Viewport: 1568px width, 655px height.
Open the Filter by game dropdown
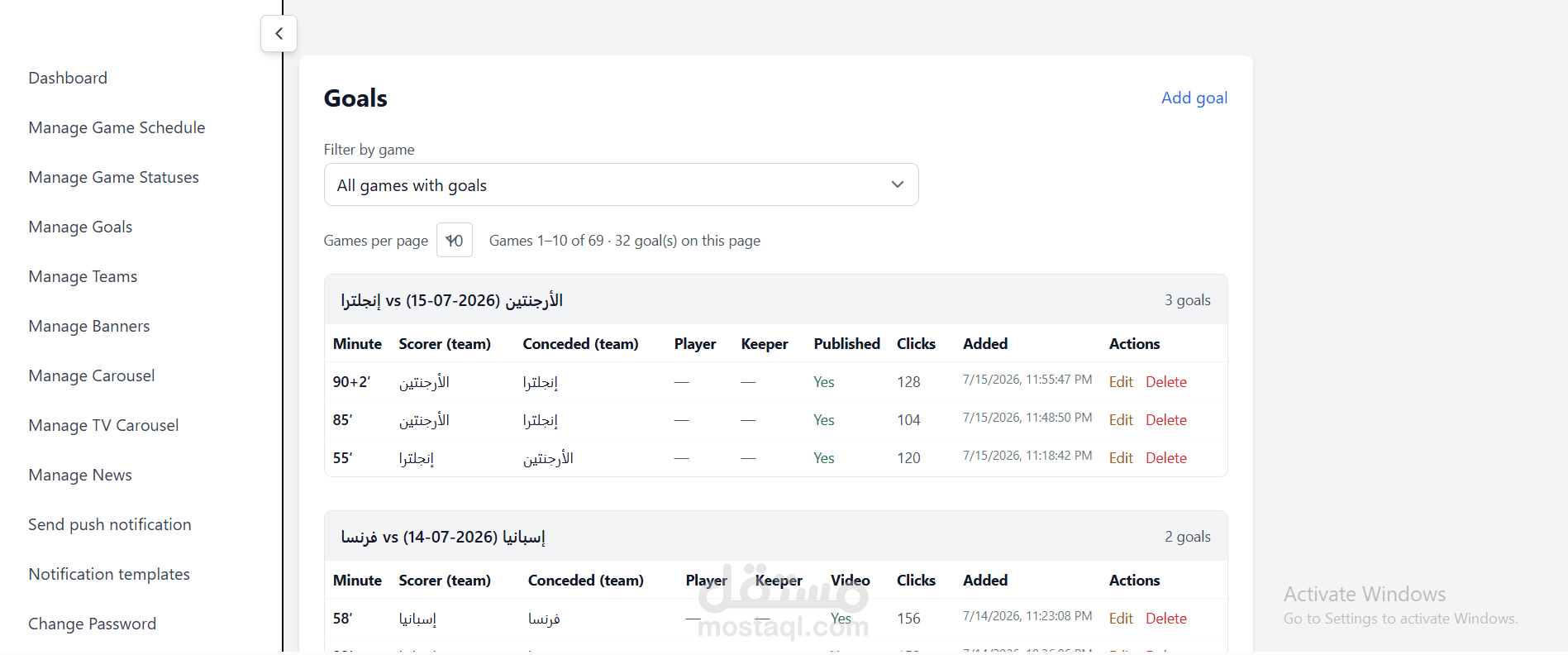click(x=621, y=184)
